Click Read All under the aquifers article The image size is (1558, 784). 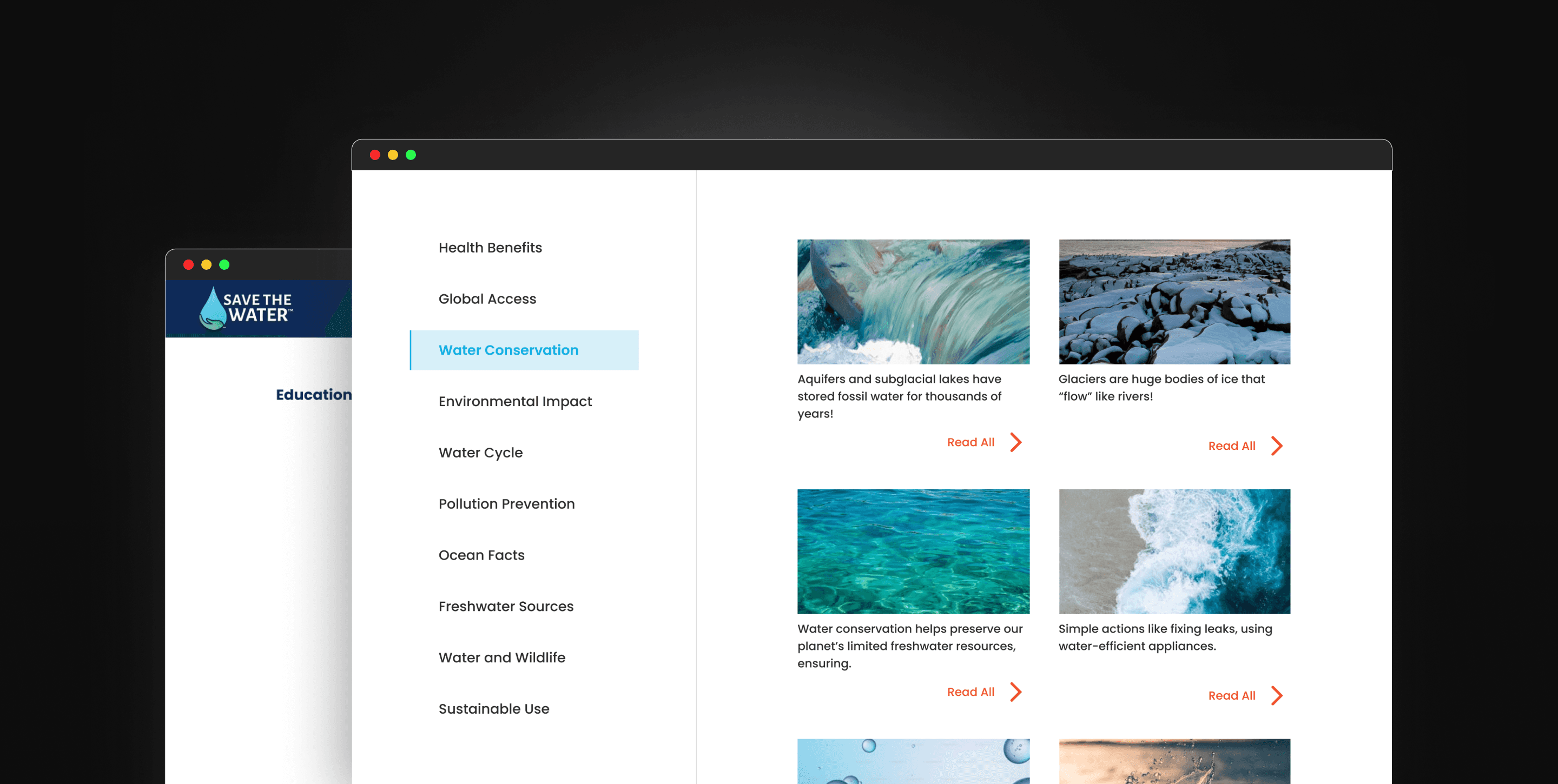point(970,442)
